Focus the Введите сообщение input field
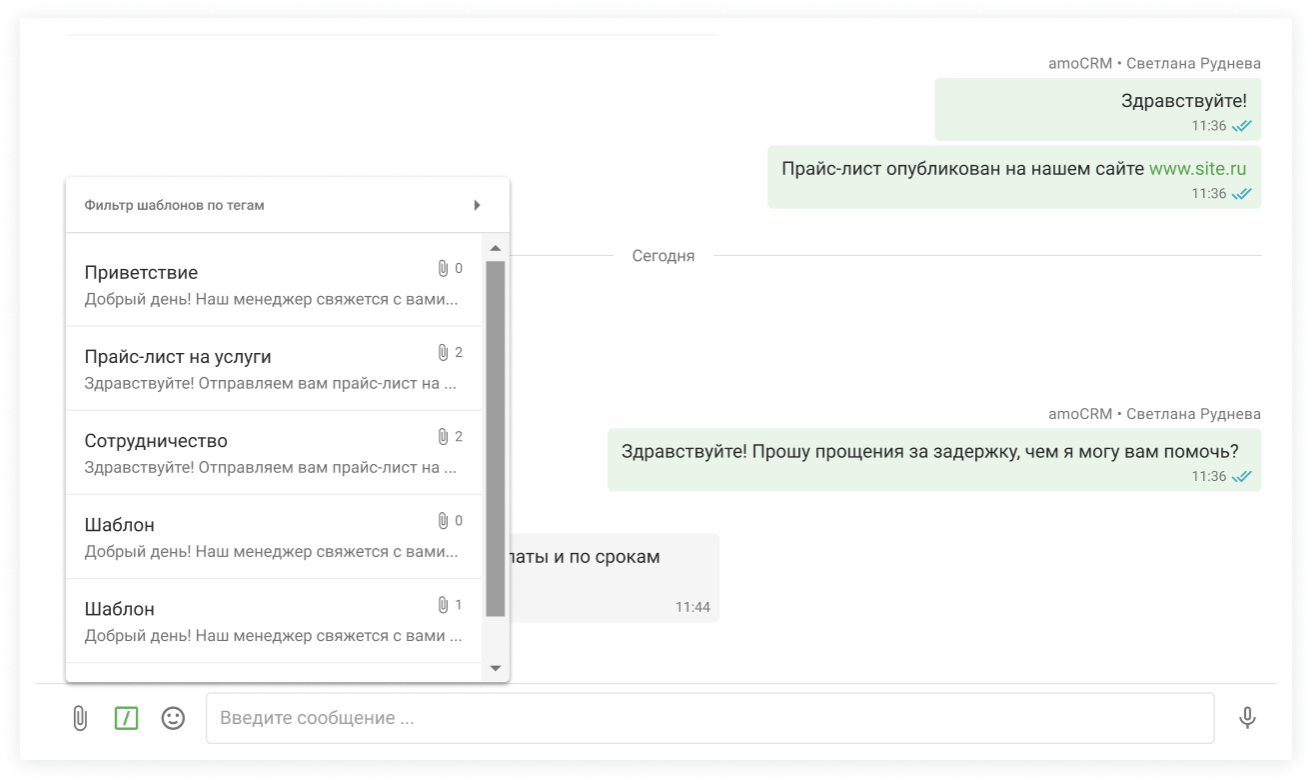 point(709,718)
